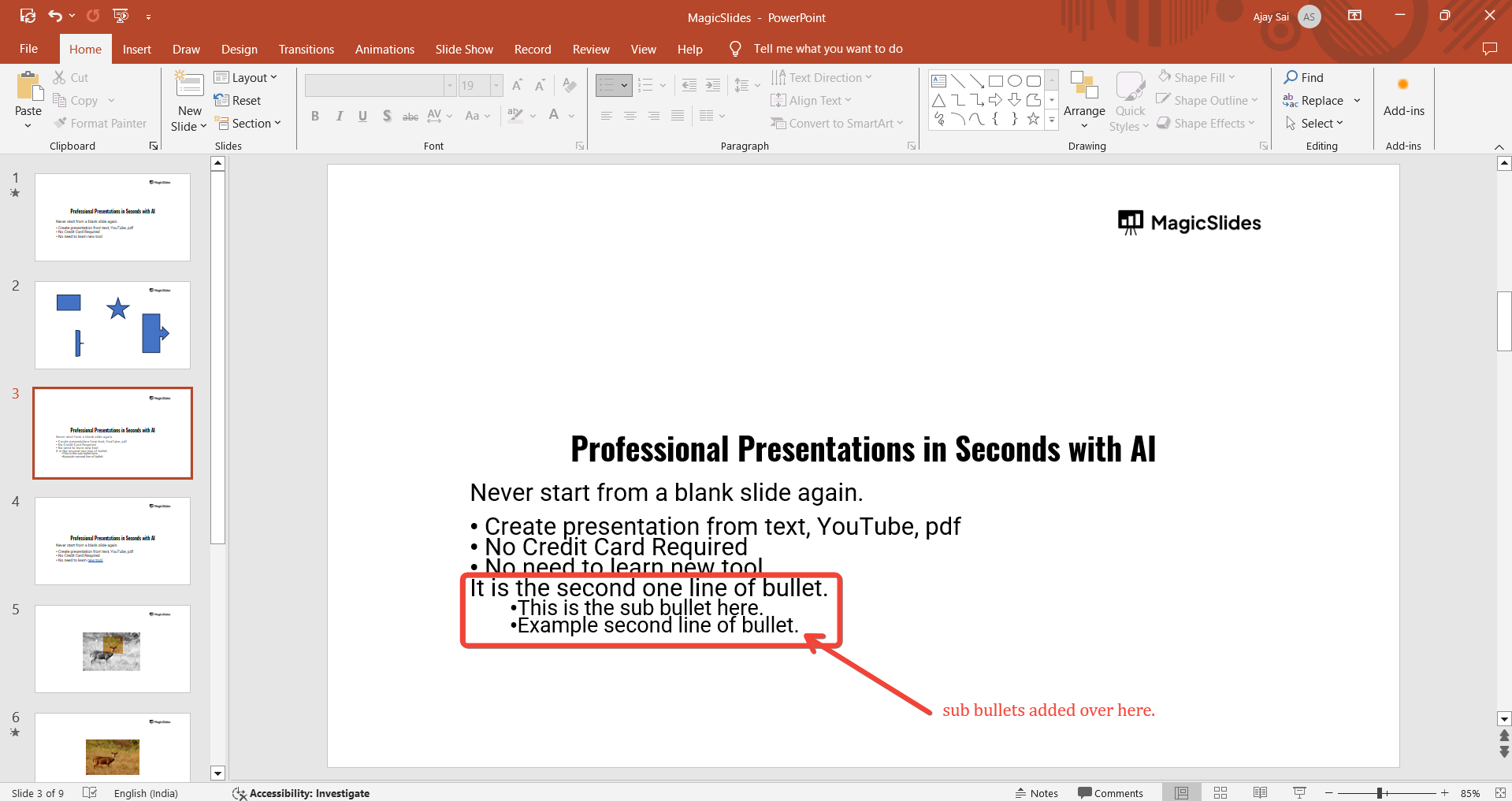Viewport: 1512px width, 801px height.
Task: Select the star shape in shapes gallery
Action: click(x=1033, y=119)
